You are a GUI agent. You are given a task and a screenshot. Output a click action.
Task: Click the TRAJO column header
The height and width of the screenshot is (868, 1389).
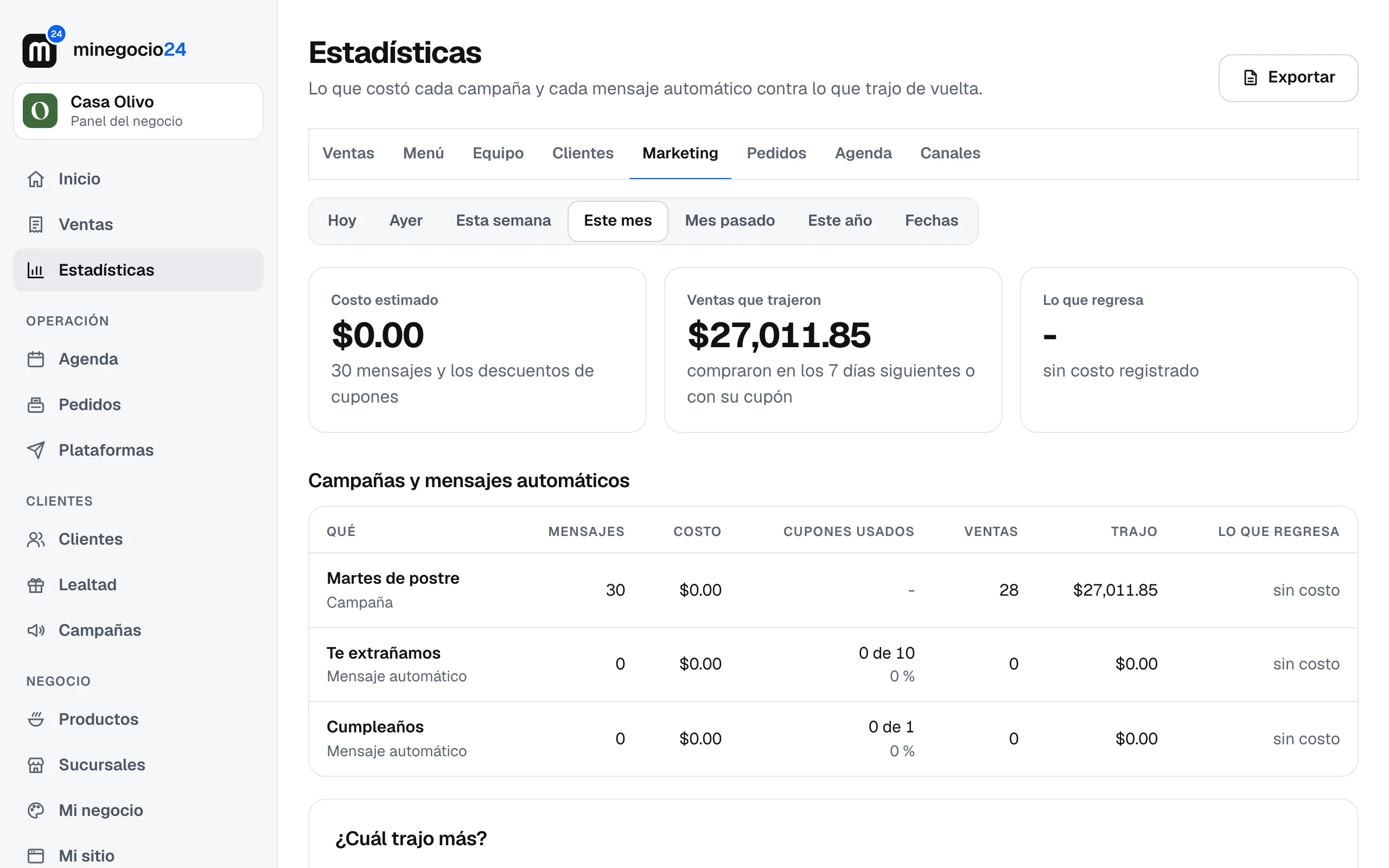[x=1133, y=532]
